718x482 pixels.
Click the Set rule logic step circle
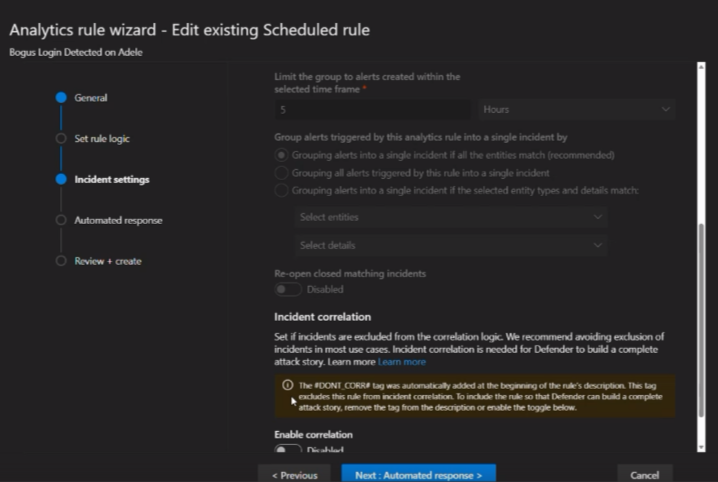click(x=61, y=138)
